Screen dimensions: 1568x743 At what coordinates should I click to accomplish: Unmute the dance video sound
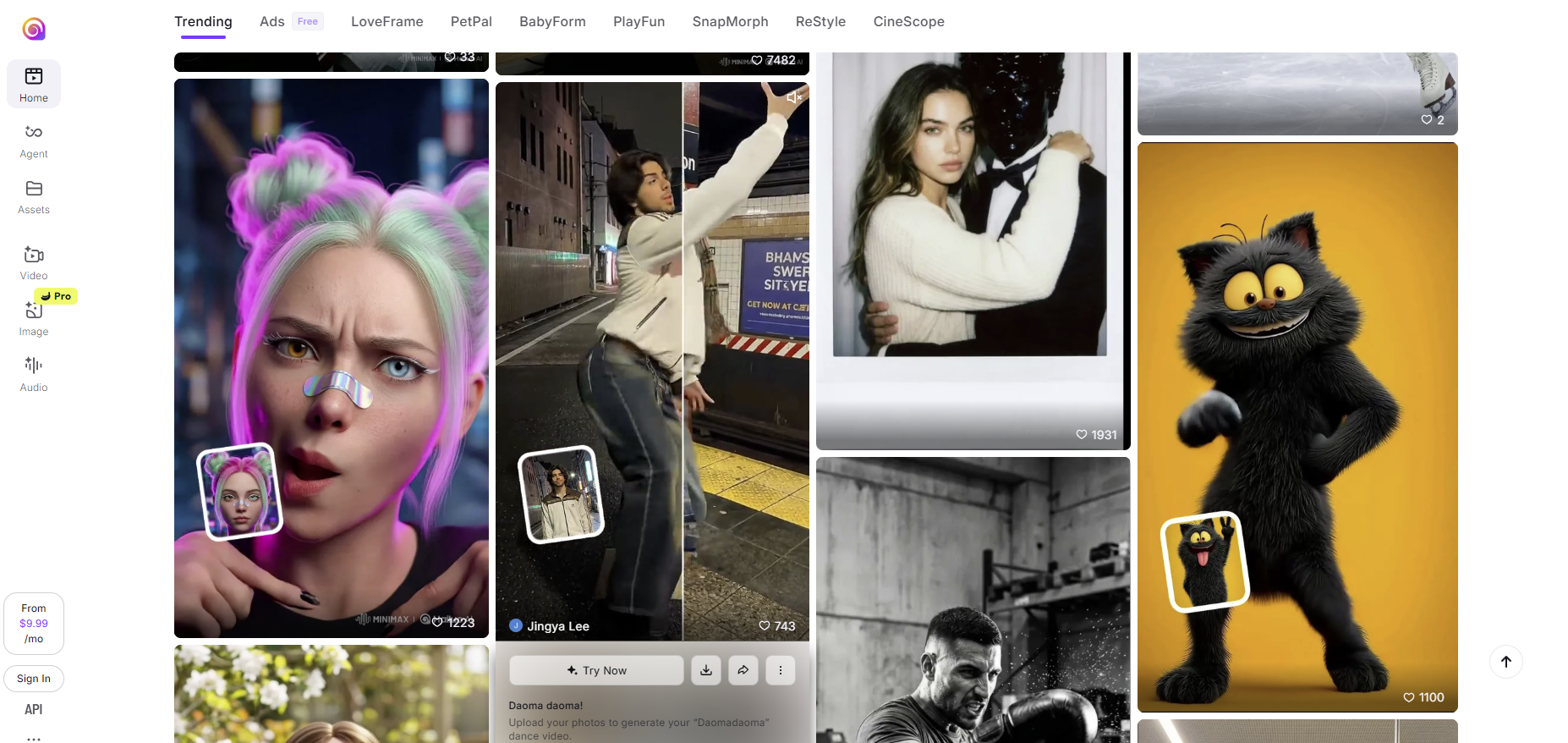coord(793,97)
